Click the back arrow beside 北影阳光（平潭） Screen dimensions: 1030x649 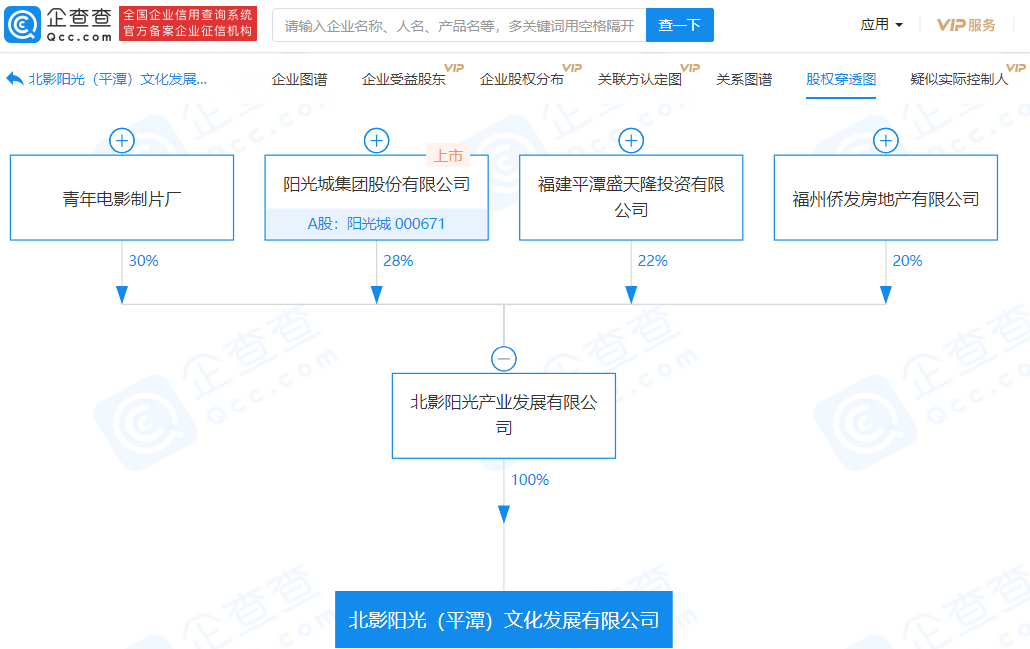click(x=14, y=79)
